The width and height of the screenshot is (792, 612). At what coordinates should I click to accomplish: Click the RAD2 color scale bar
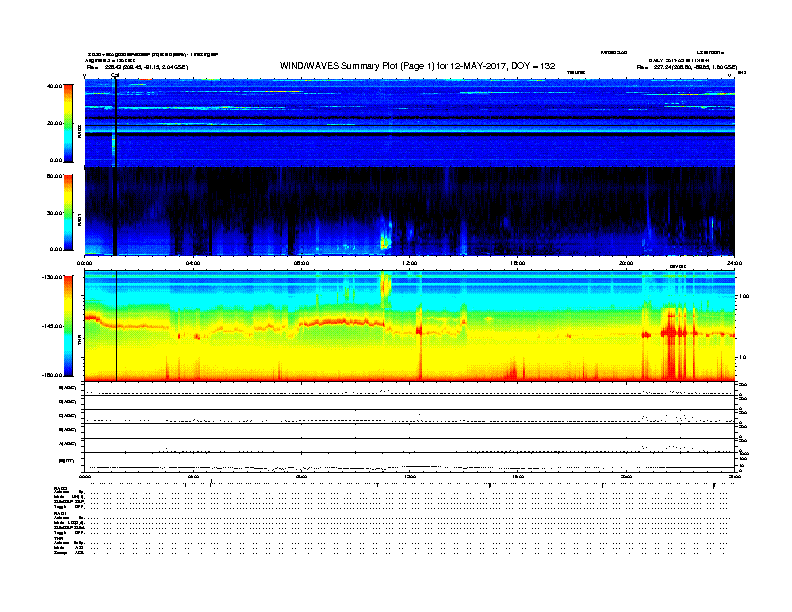[x=68, y=123]
